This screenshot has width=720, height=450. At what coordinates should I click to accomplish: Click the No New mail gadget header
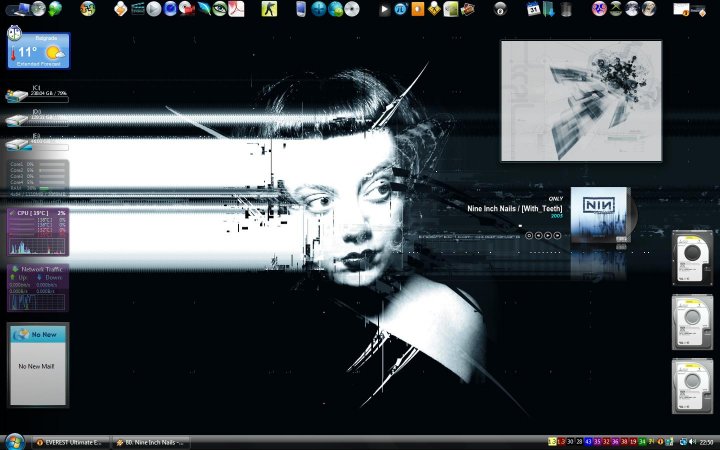pos(38,334)
